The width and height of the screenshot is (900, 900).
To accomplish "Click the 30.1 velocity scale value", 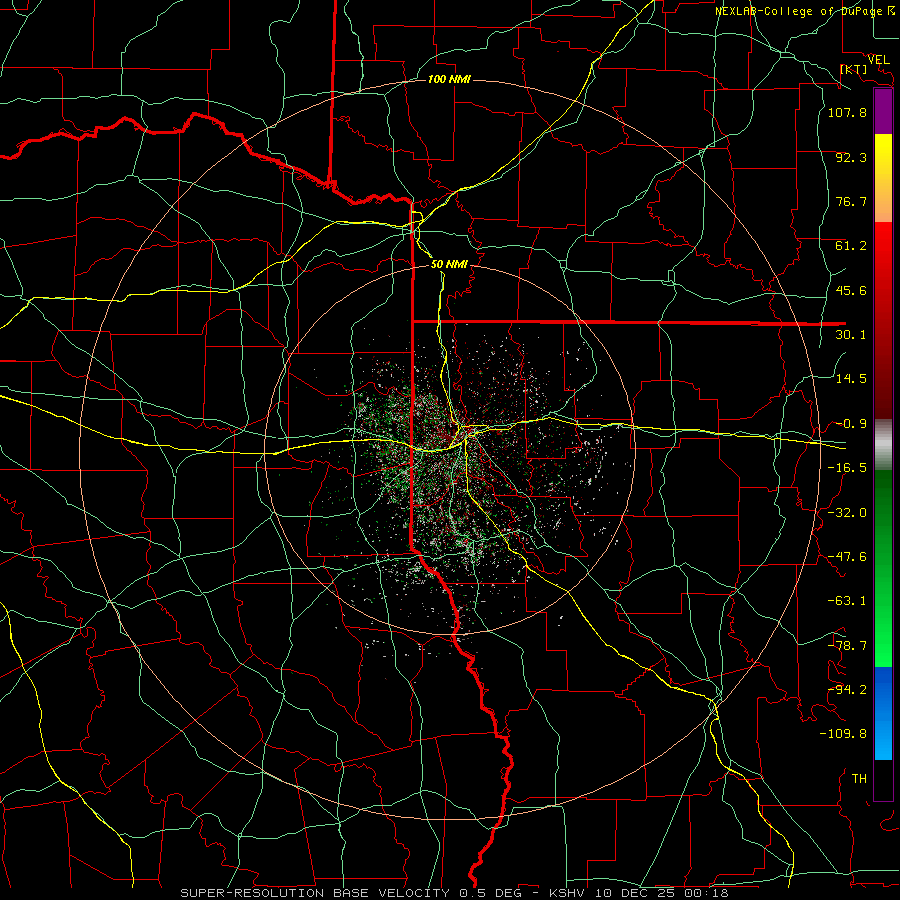I will click(x=851, y=335).
